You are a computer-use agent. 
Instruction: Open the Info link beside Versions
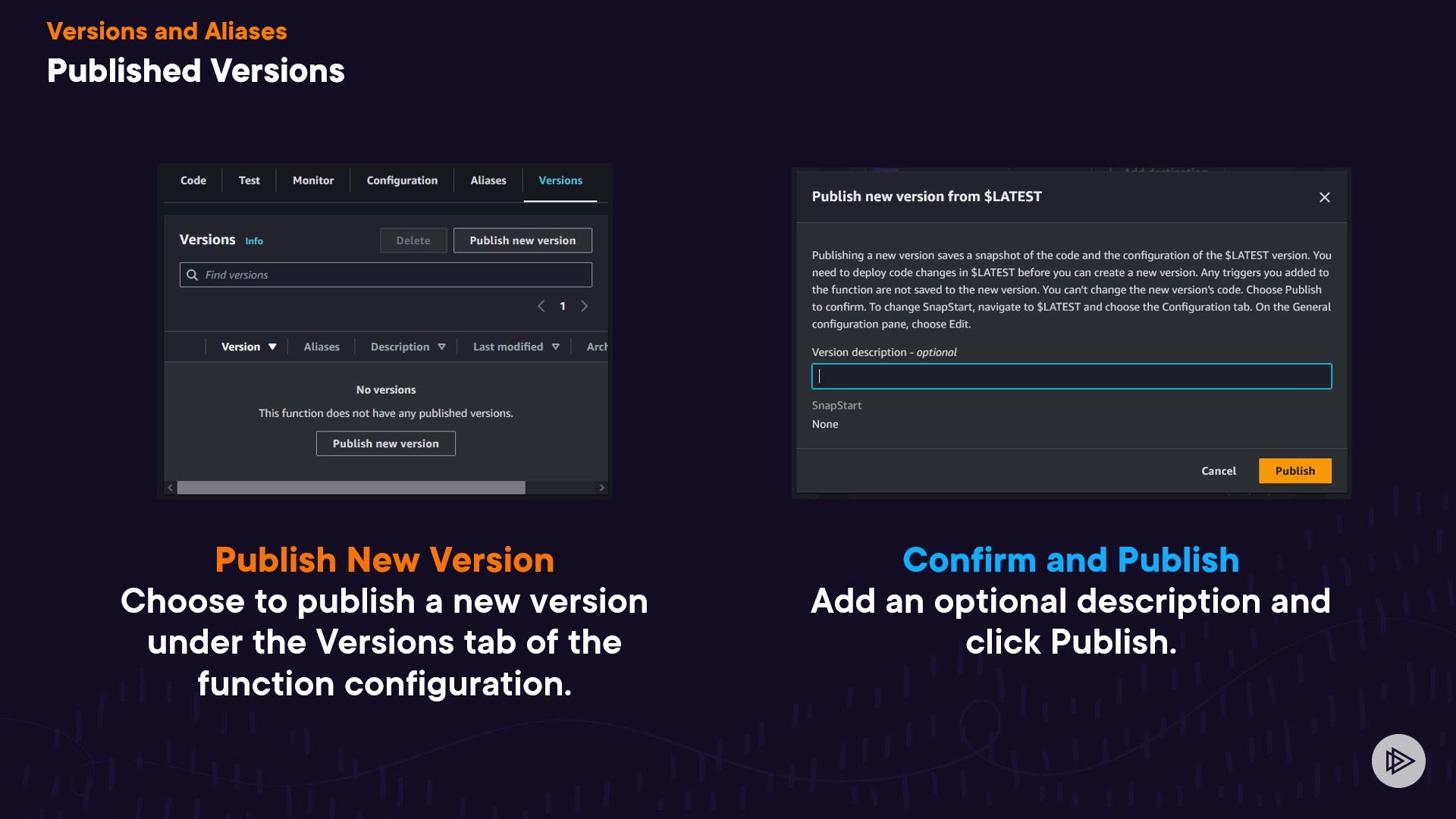coord(254,241)
